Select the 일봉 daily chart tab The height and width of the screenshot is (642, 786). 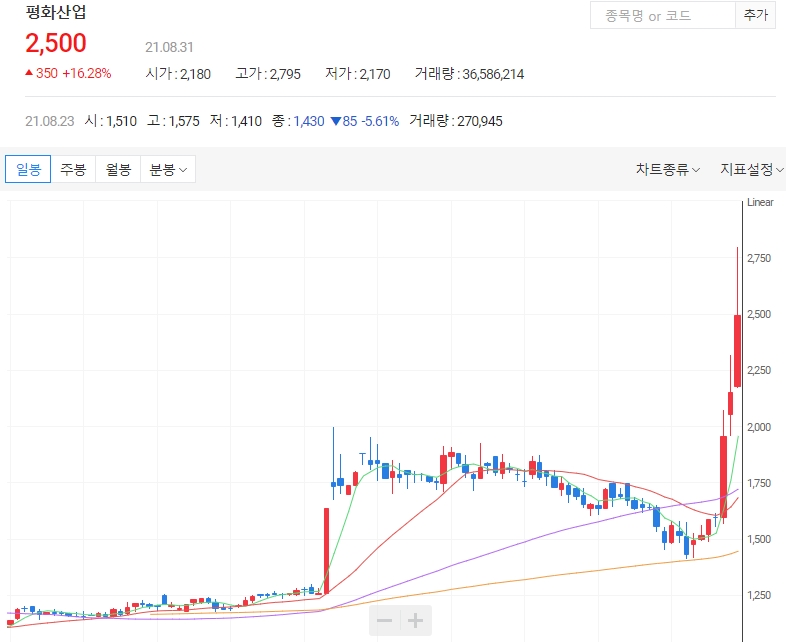28,169
